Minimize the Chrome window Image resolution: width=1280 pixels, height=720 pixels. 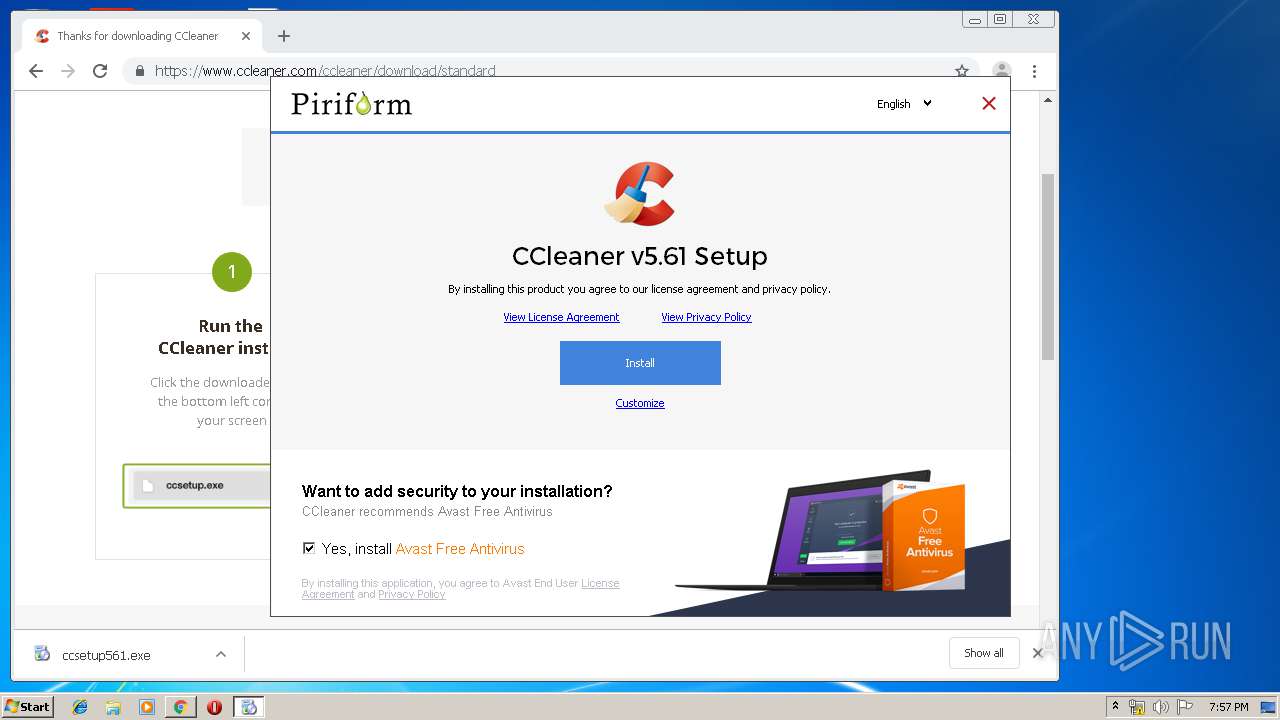click(975, 19)
